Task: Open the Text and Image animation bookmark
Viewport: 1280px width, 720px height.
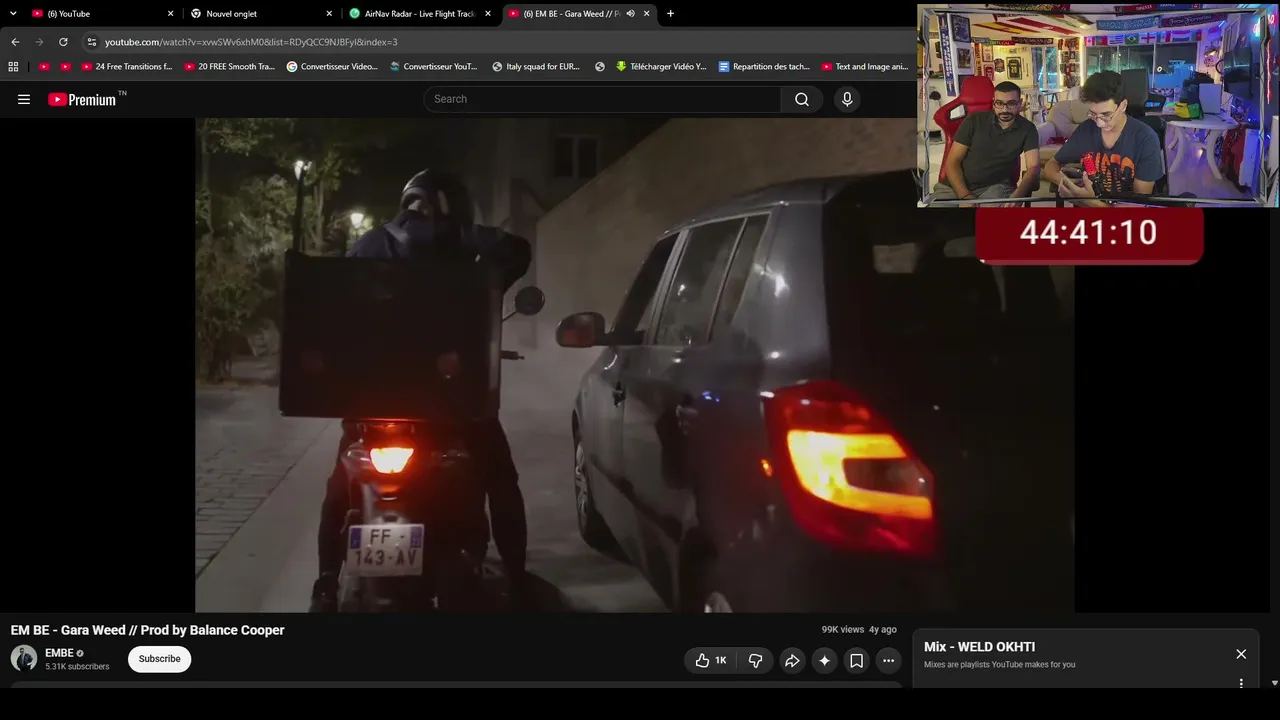Action: pyautogui.click(x=865, y=67)
